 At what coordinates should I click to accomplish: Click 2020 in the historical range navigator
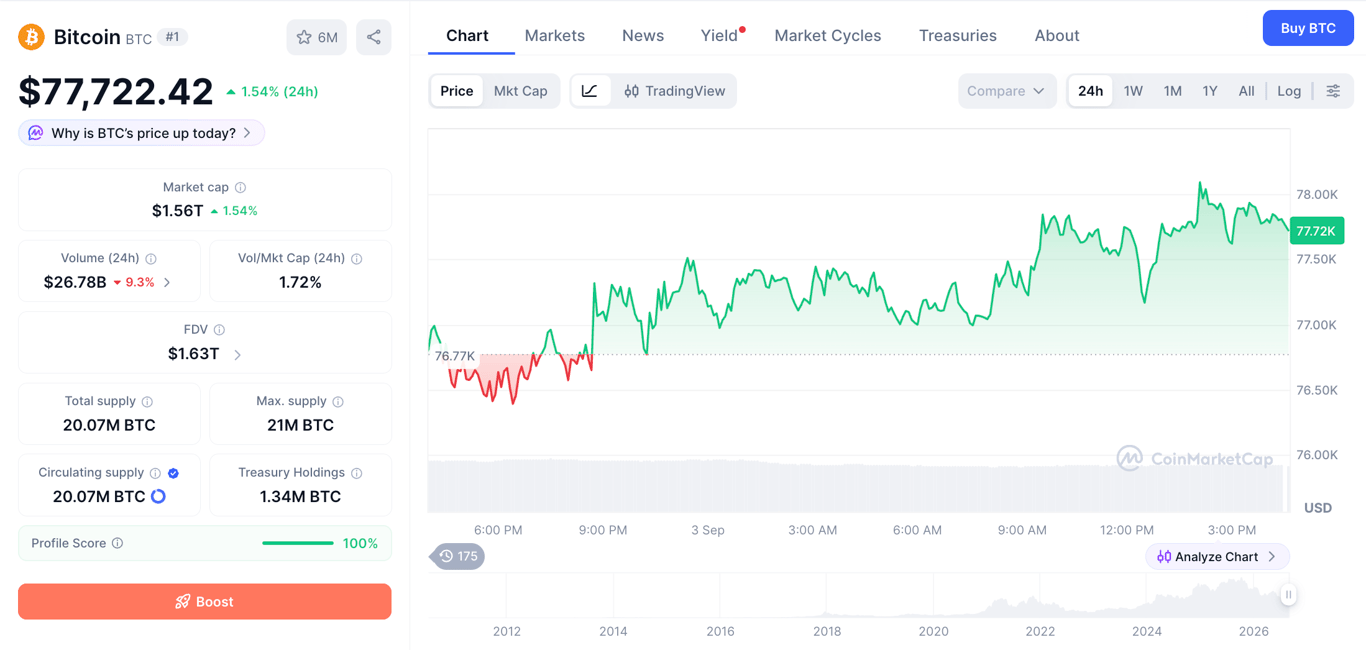pyautogui.click(x=933, y=631)
